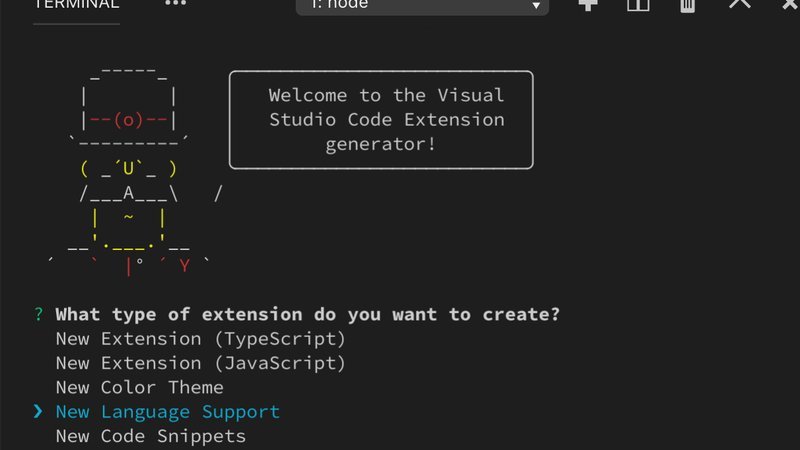This screenshot has width=800, height=450.
Task: Pick the New Color Theme option
Action: [x=140, y=387]
